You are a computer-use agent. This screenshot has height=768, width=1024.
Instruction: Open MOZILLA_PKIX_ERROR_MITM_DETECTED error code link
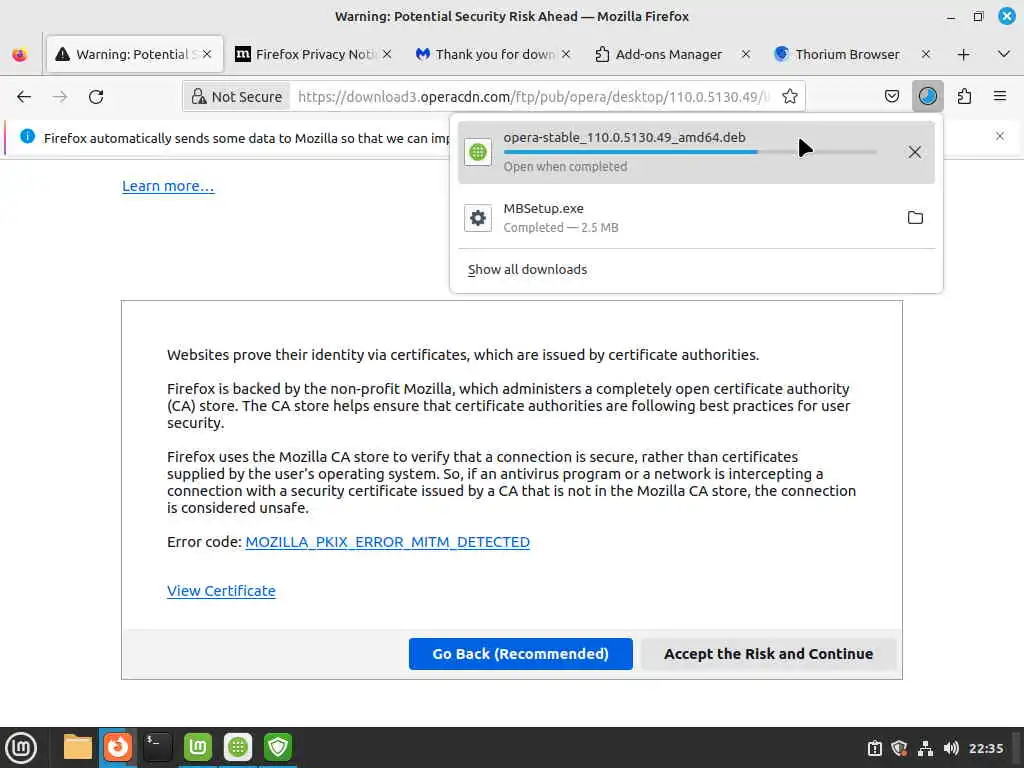pos(387,542)
